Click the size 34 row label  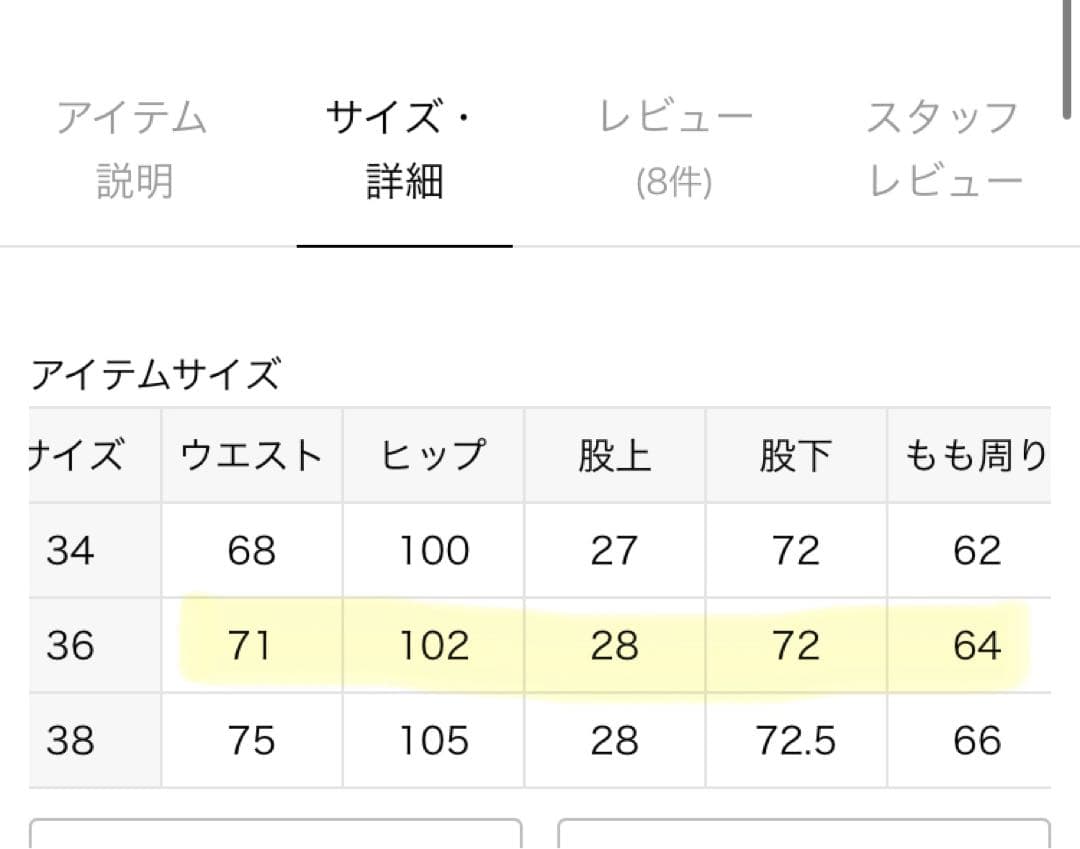(x=71, y=551)
